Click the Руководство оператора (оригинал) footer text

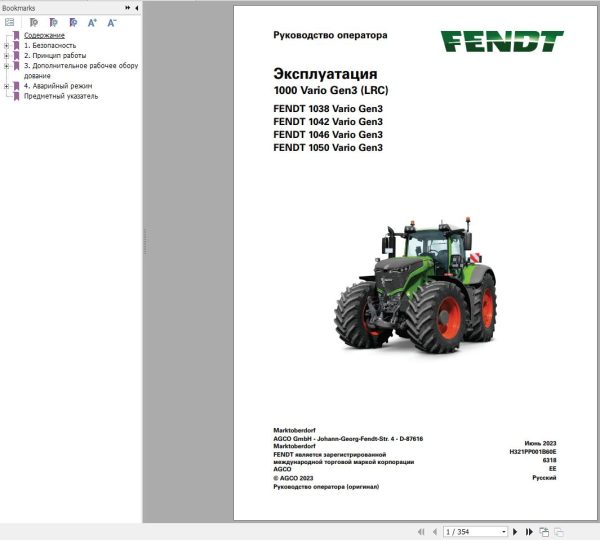[326, 487]
